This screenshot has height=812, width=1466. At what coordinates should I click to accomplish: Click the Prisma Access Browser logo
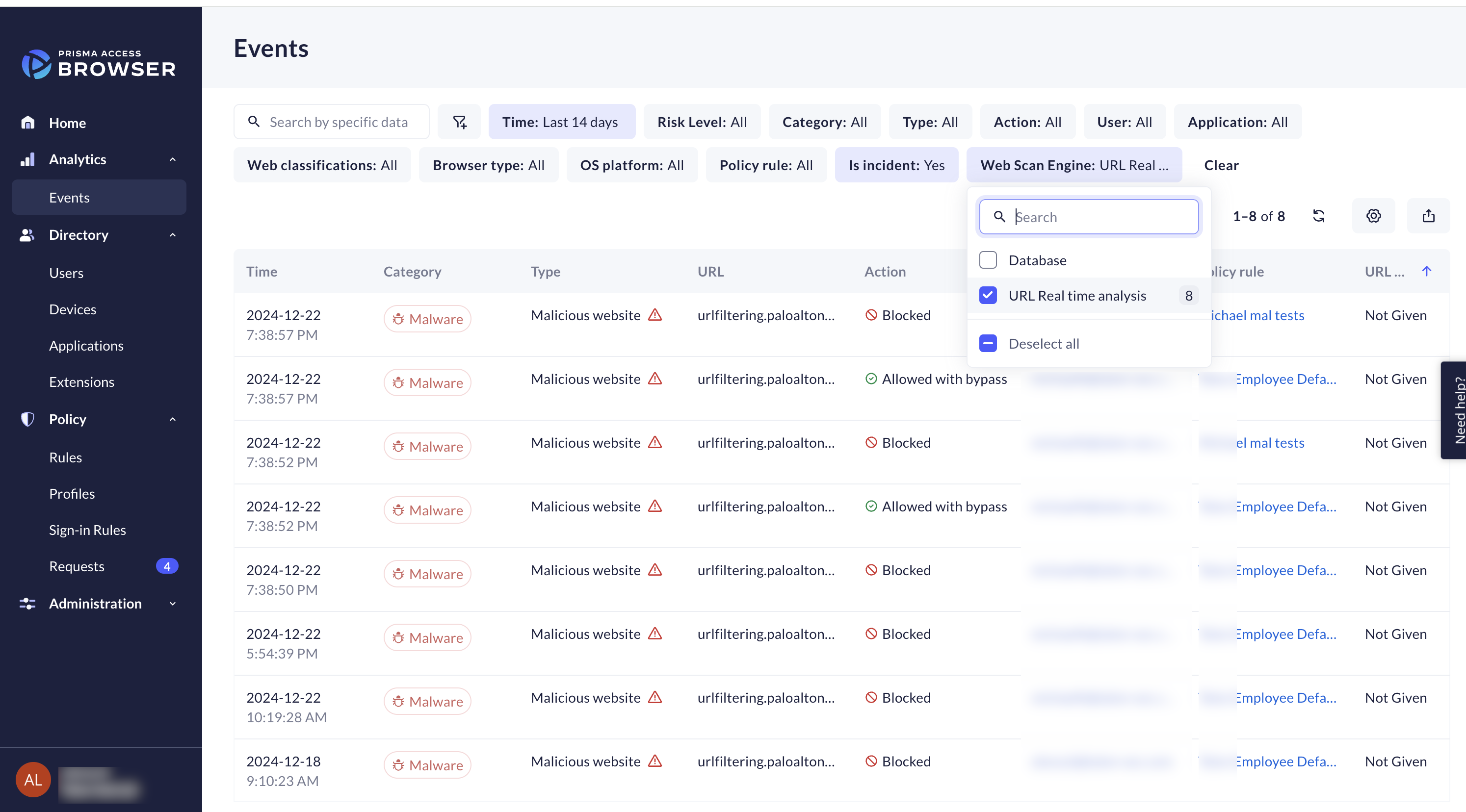coord(100,64)
